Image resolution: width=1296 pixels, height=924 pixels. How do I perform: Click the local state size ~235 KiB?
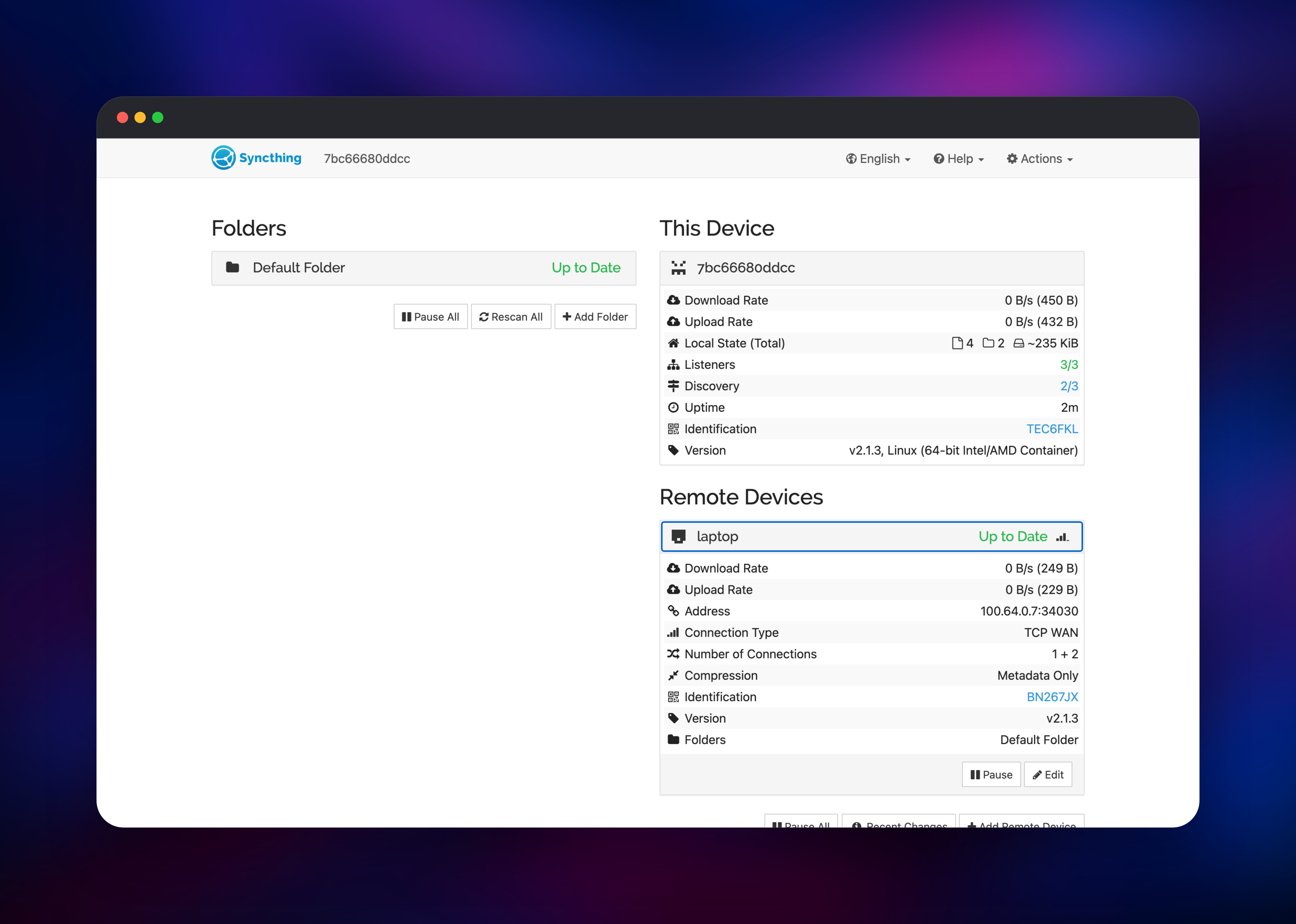(1053, 343)
